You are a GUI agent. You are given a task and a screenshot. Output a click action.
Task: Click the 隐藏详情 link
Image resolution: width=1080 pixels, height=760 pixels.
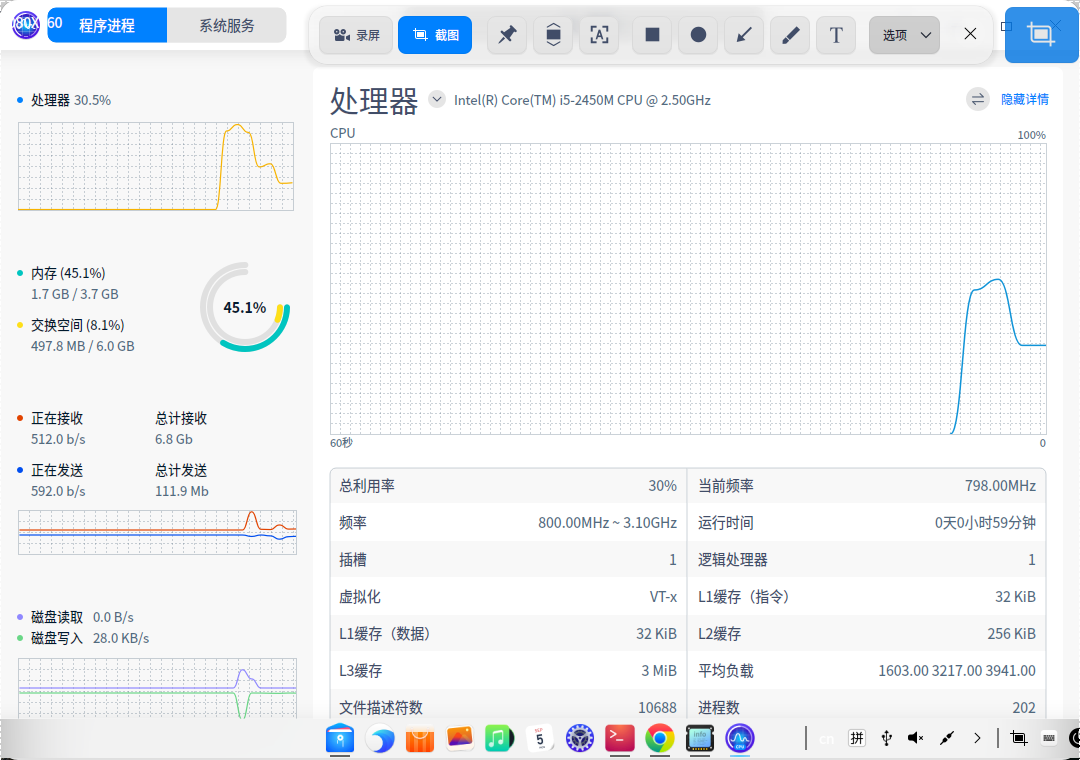[x=1024, y=99]
